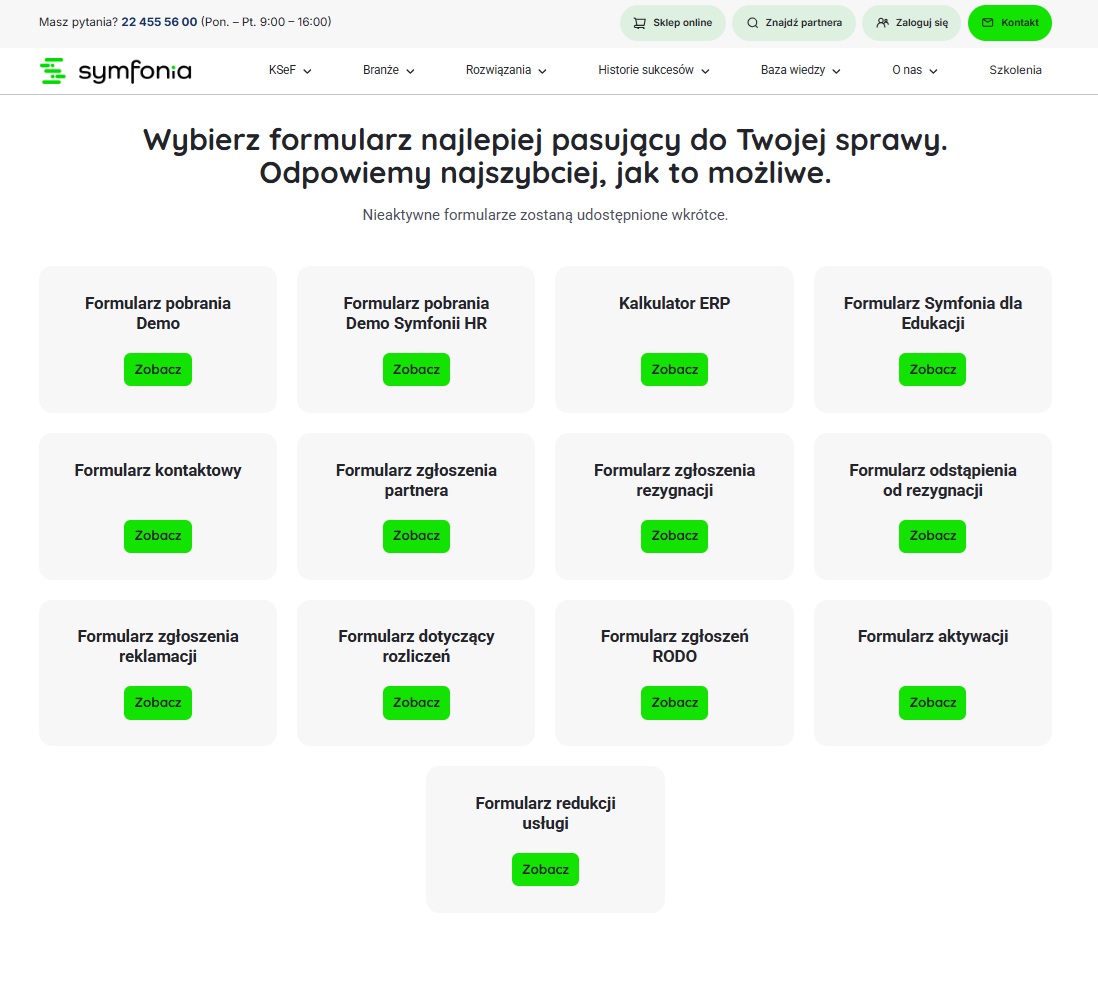This screenshot has width=1098, height=982.
Task: Click Zobacz under Formularz zgłoszenia rezygnacji
Action: [x=674, y=536]
